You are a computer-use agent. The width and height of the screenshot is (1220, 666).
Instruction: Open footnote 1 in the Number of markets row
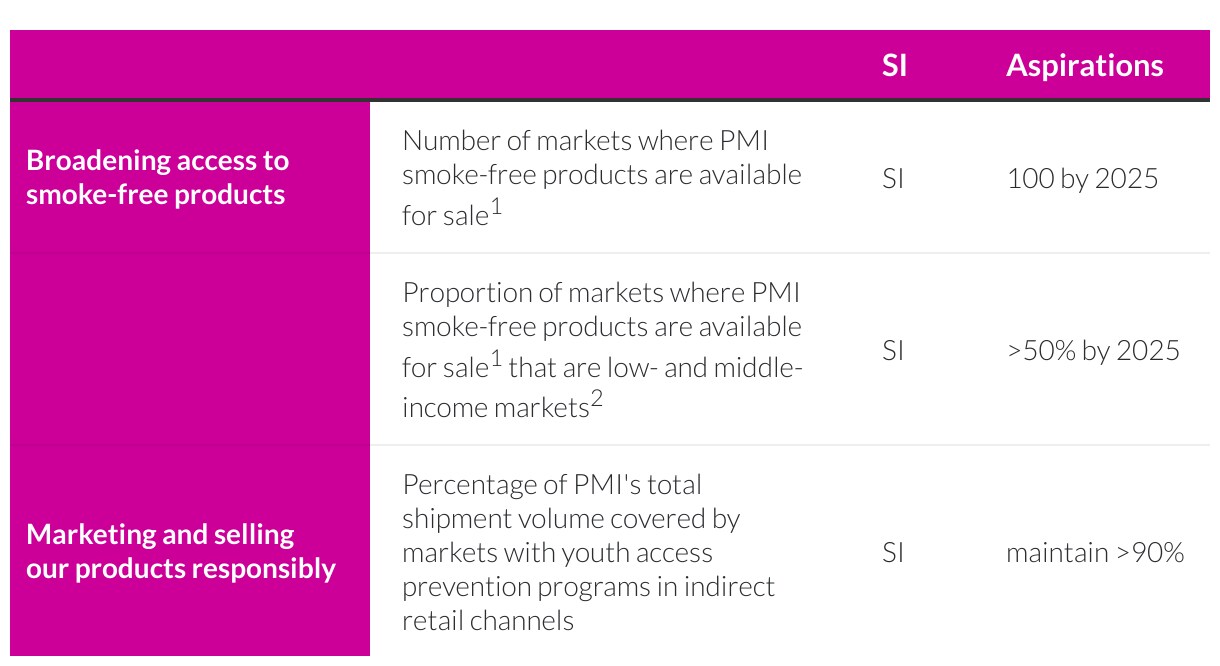(496, 208)
